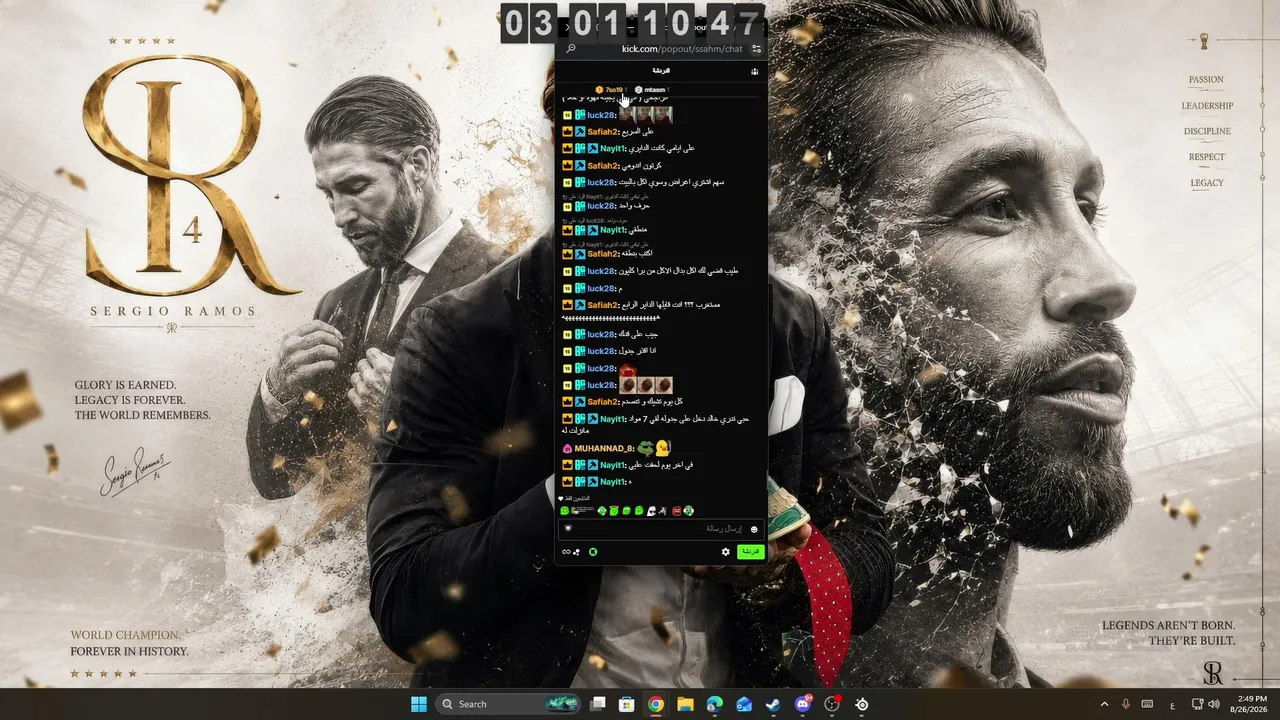Switch the Arabic input language indicator
The height and width of the screenshot is (720, 1280).
[x=1172, y=704]
